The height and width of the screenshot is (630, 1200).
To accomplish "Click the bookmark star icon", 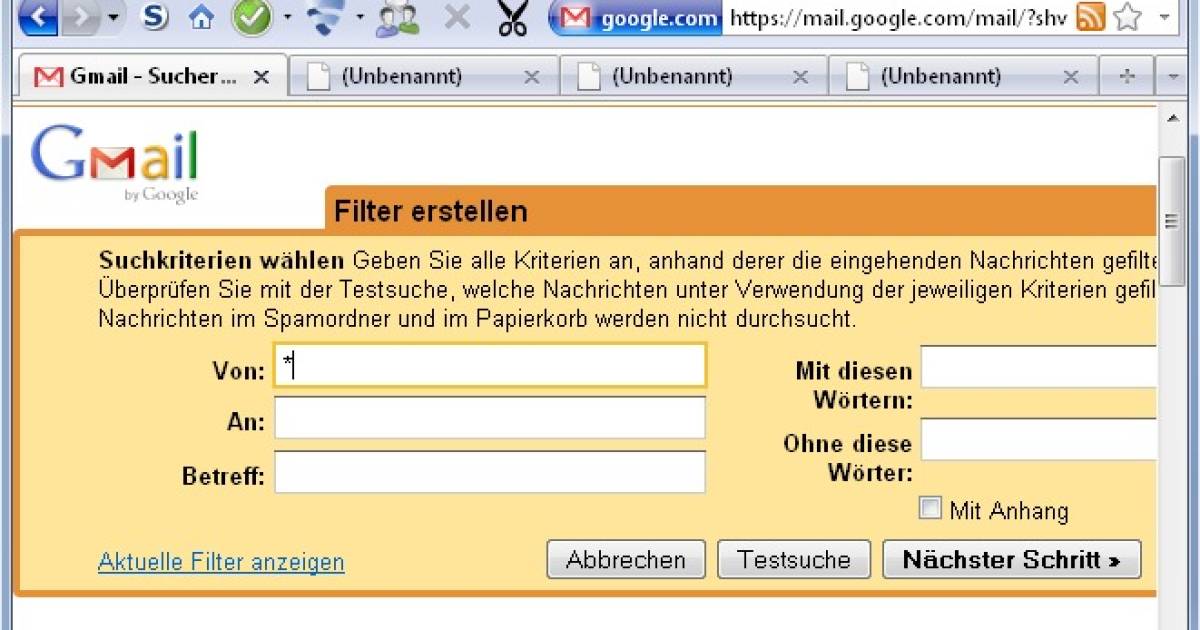I will [x=1128, y=17].
